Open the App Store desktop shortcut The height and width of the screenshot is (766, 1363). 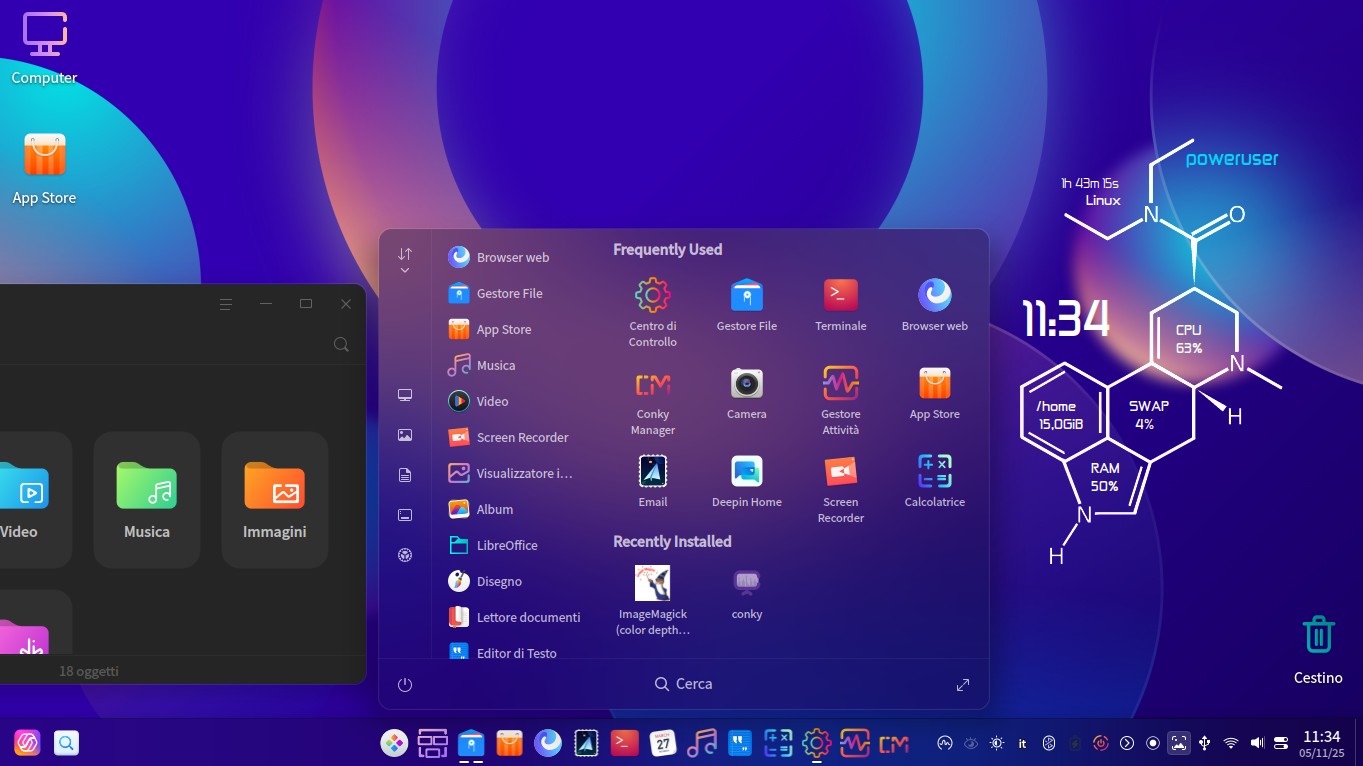tap(44, 168)
